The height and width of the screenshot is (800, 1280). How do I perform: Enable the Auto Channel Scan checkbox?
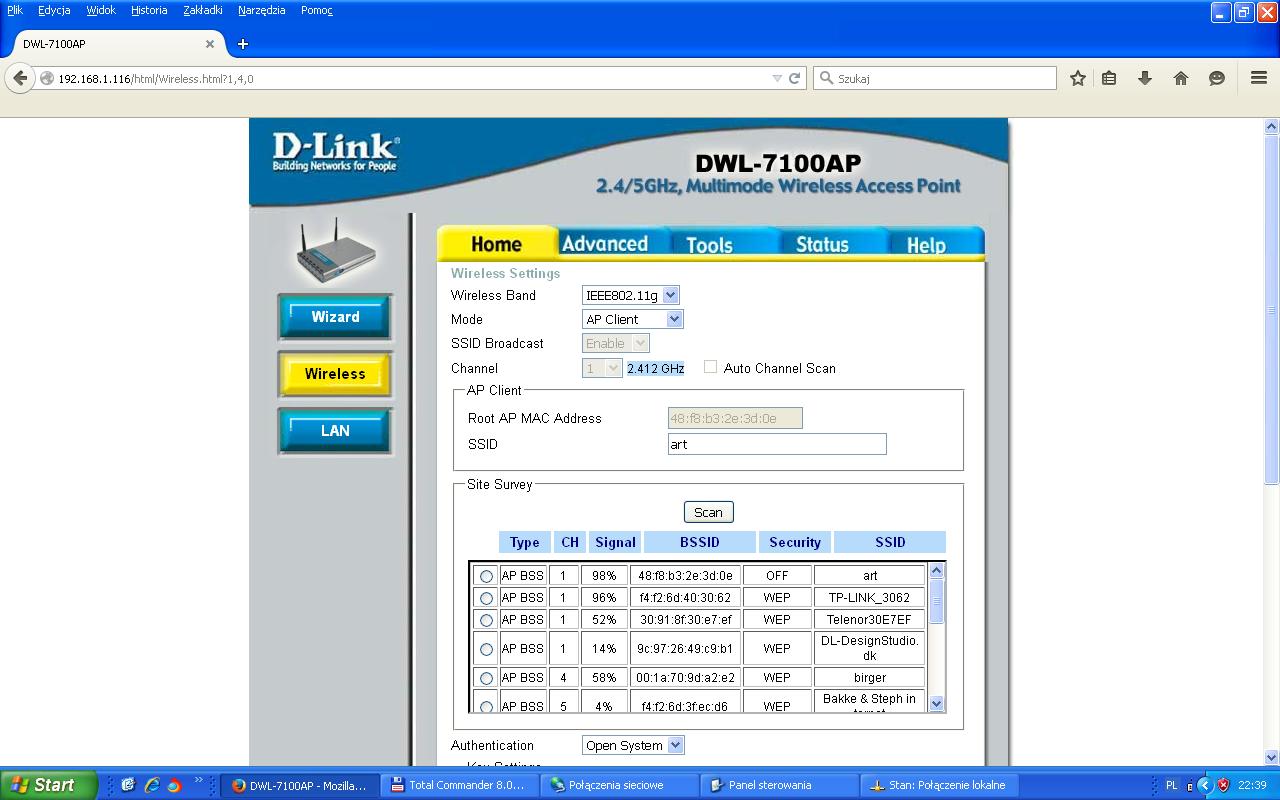click(x=710, y=367)
